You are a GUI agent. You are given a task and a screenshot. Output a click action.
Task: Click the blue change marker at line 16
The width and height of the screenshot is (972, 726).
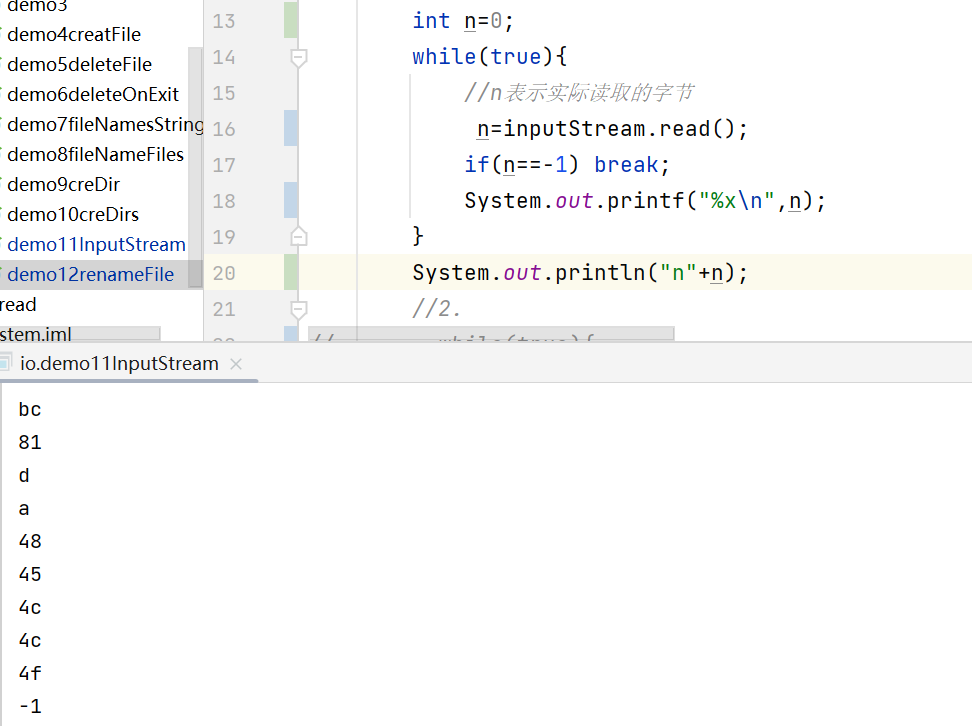pos(291,128)
